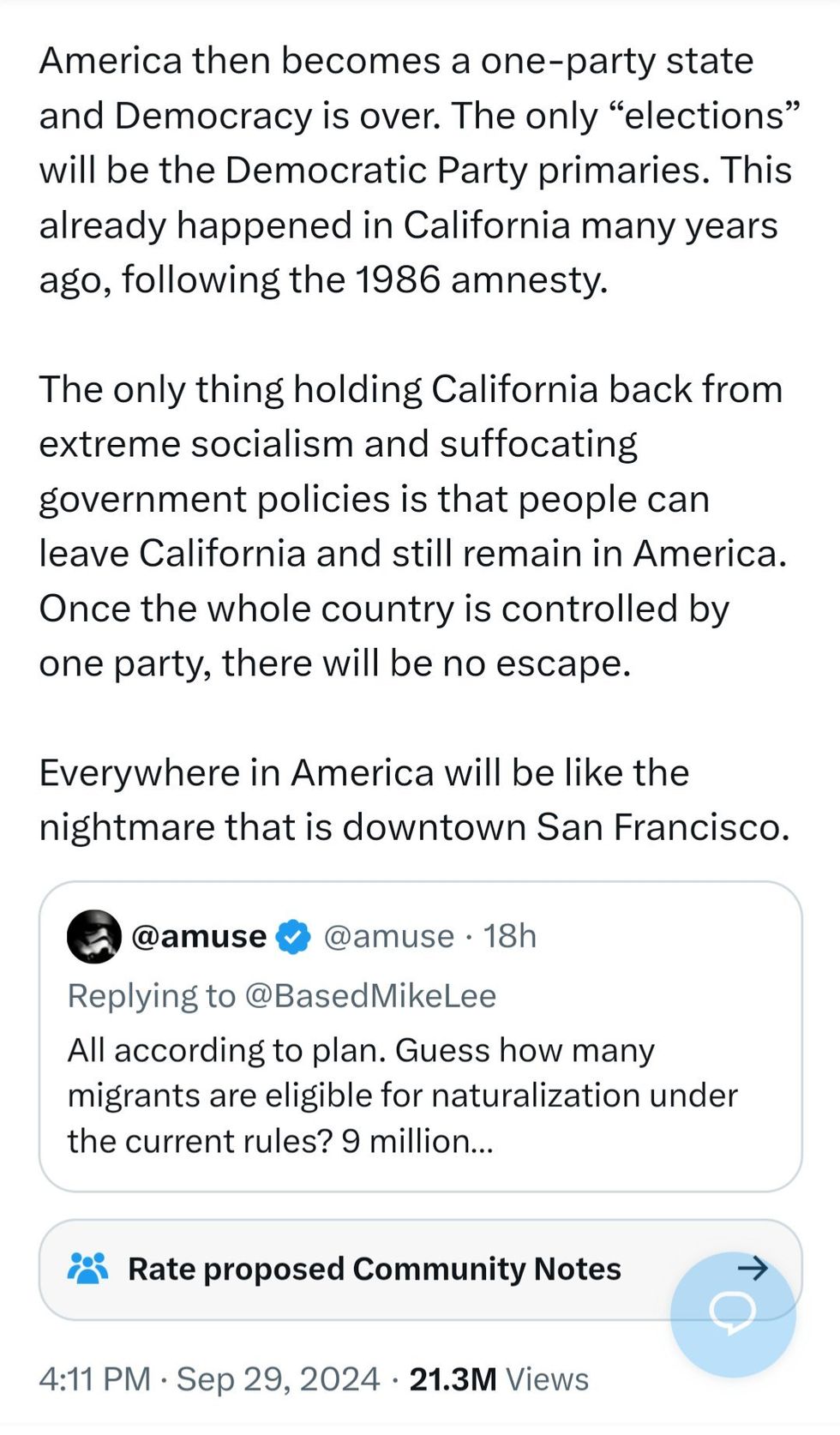The width and height of the screenshot is (840, 1435).
Task: View the 21.3M Views count
Action: tap(499, 1378)
